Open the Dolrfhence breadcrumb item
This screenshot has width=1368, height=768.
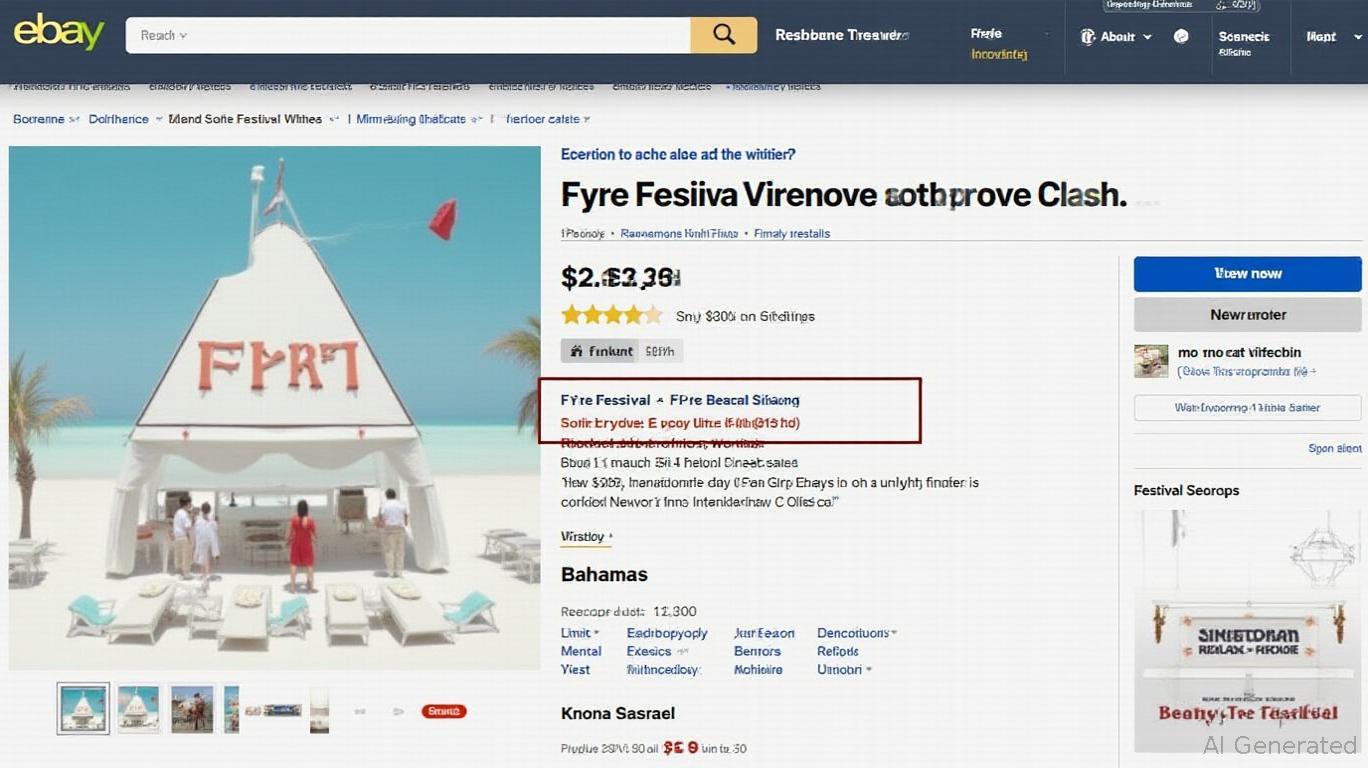tap(118, 119)
